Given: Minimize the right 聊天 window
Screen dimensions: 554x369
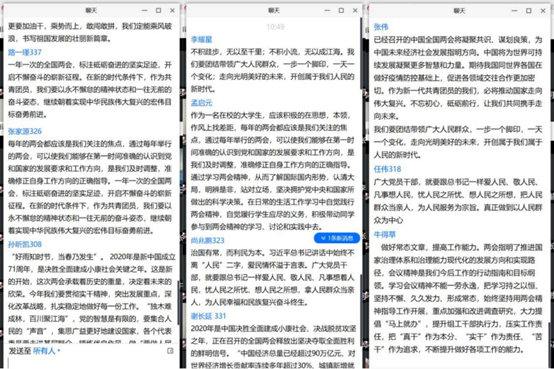Looking at the screenshot, I should pyautogui.click(x=514, y=11).
